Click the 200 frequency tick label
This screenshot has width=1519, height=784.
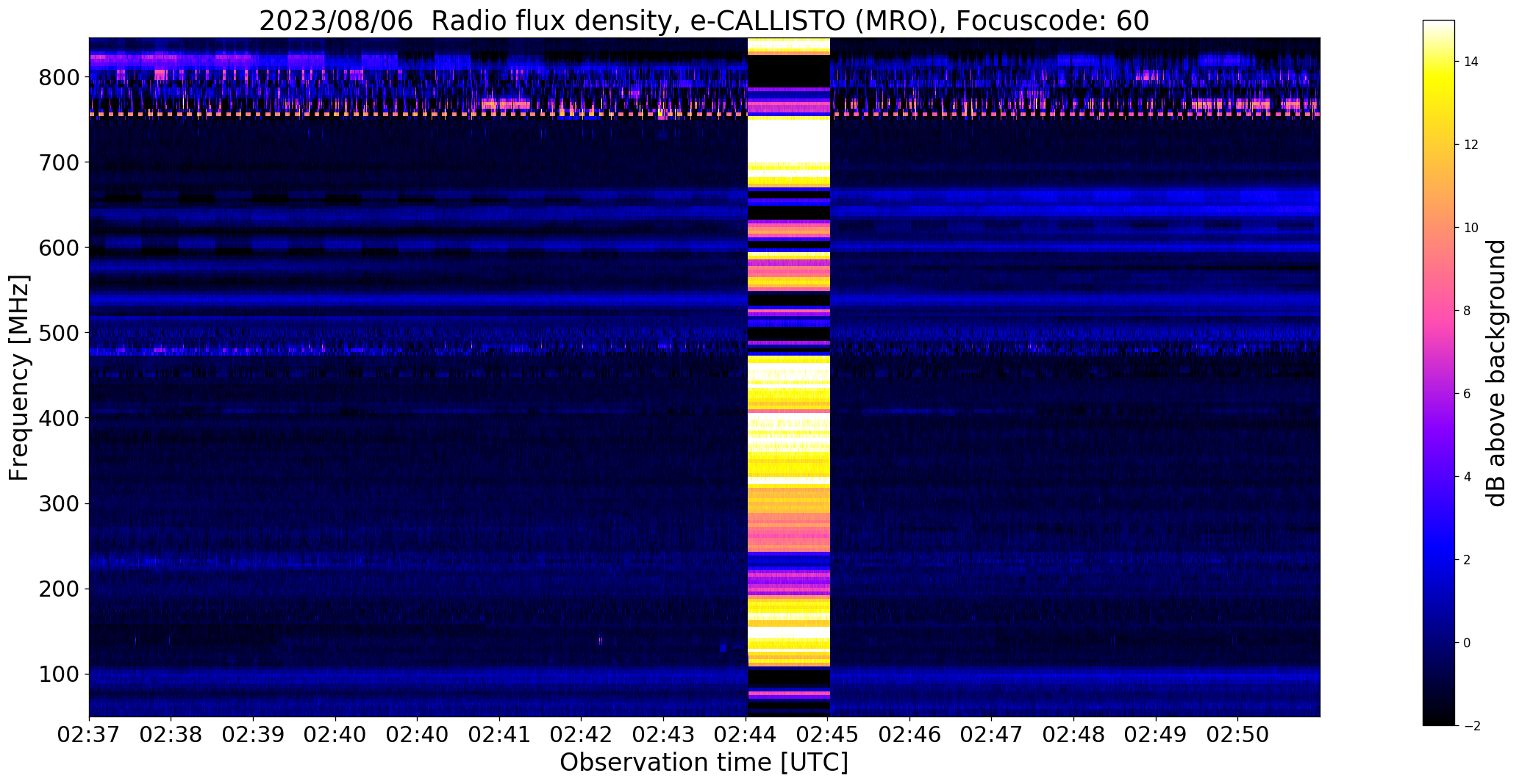(58, 589)
